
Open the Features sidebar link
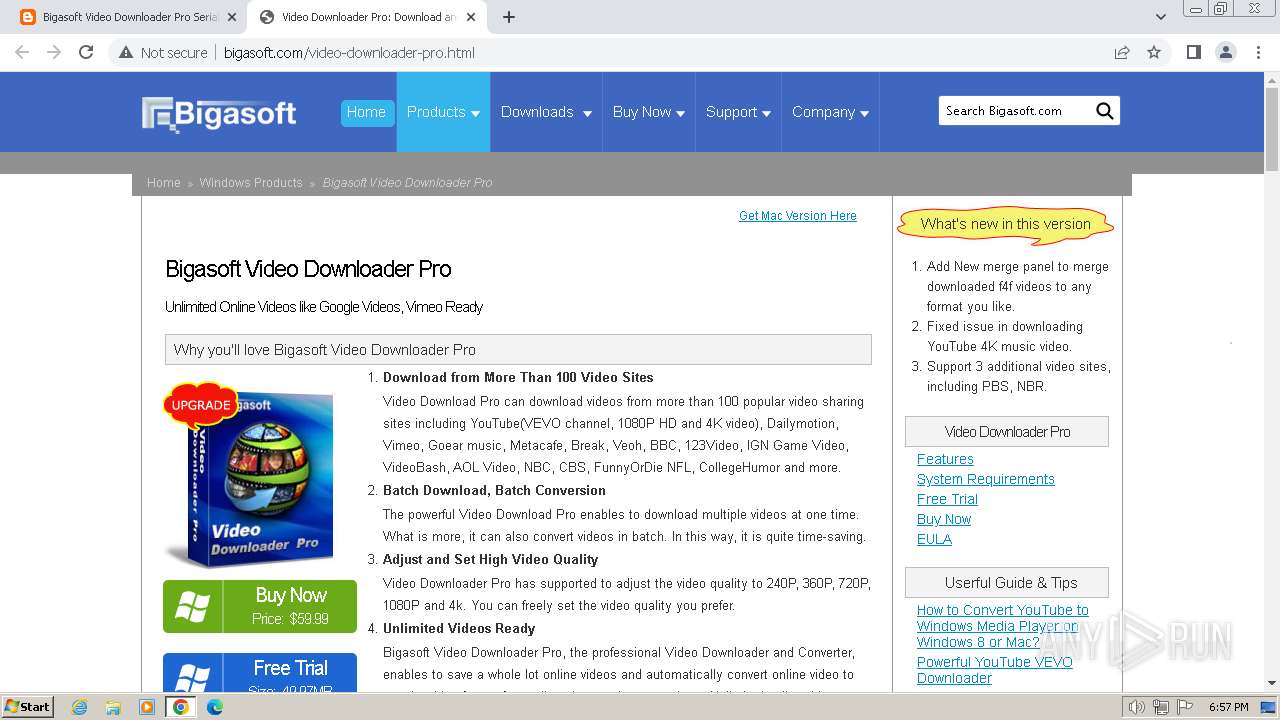tap(945, 459)
